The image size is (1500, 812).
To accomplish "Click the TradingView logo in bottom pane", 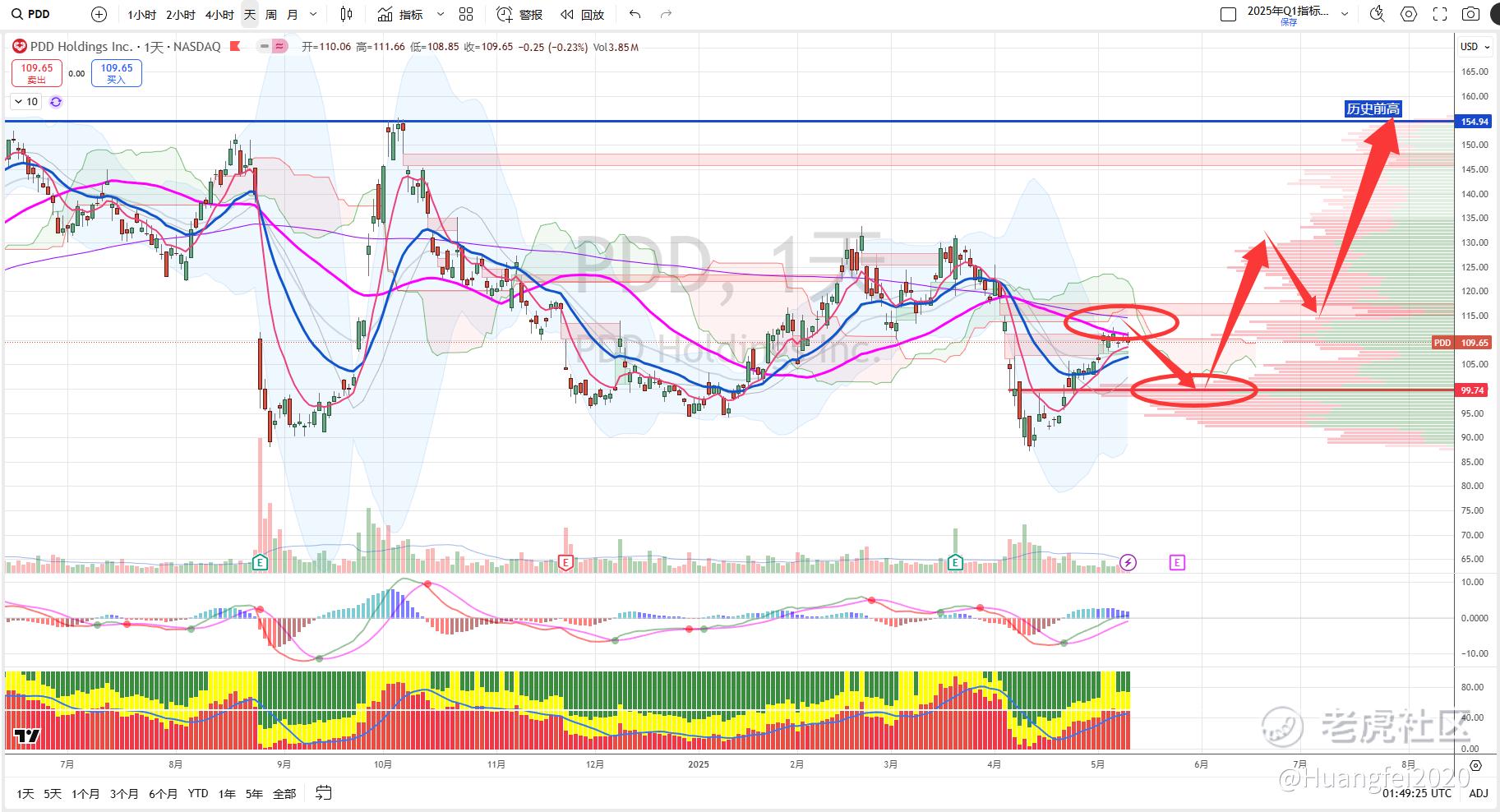I will [x=27, y=736].
